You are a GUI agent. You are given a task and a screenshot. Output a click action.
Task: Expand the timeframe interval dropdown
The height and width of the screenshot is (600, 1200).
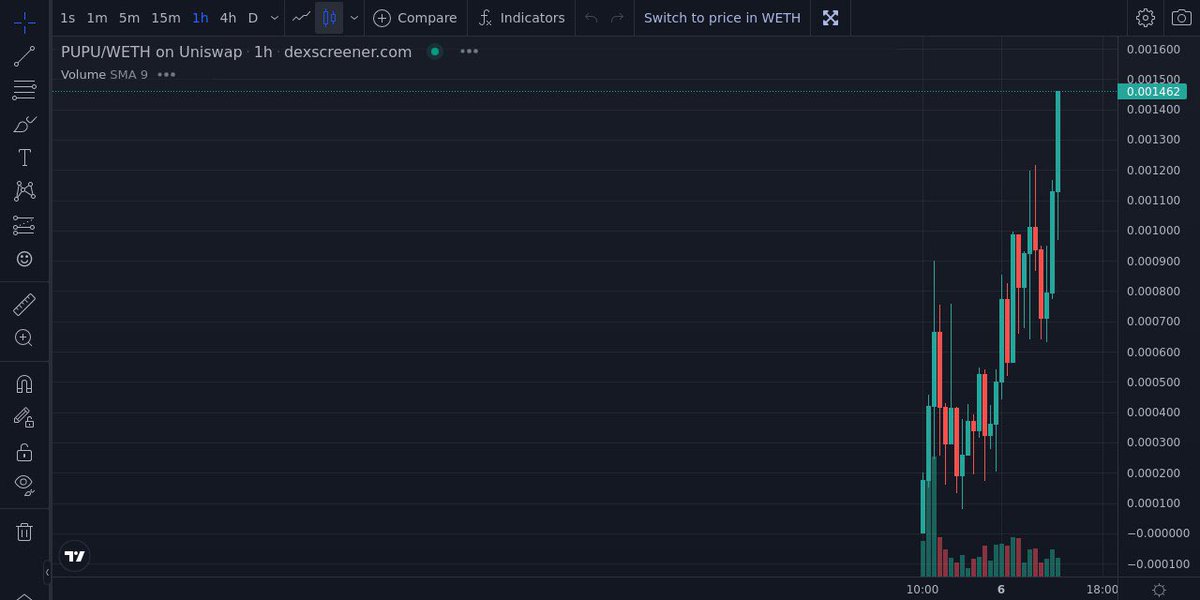coord(274,18)
